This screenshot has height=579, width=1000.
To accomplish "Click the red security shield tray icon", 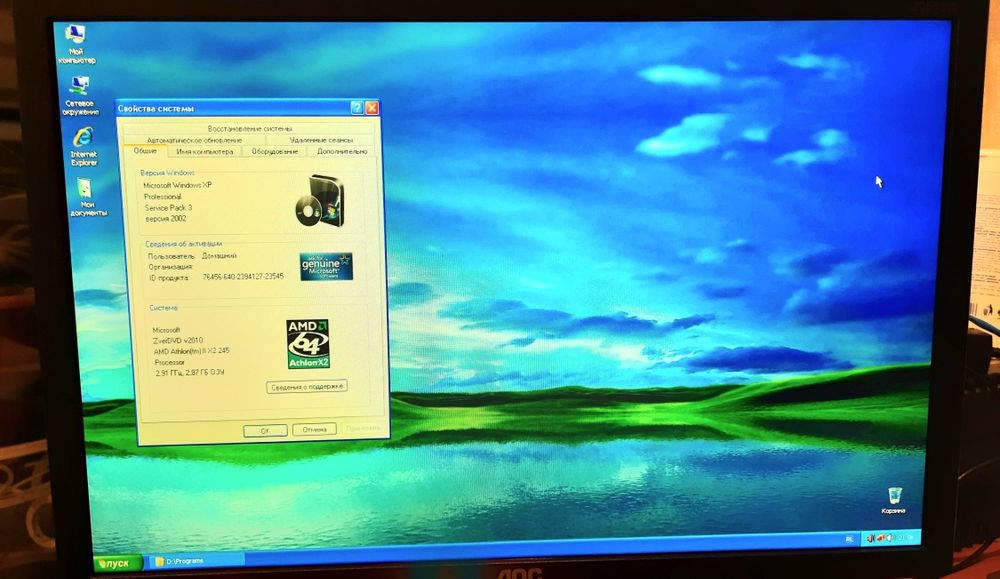I will [x=880, y=538].
